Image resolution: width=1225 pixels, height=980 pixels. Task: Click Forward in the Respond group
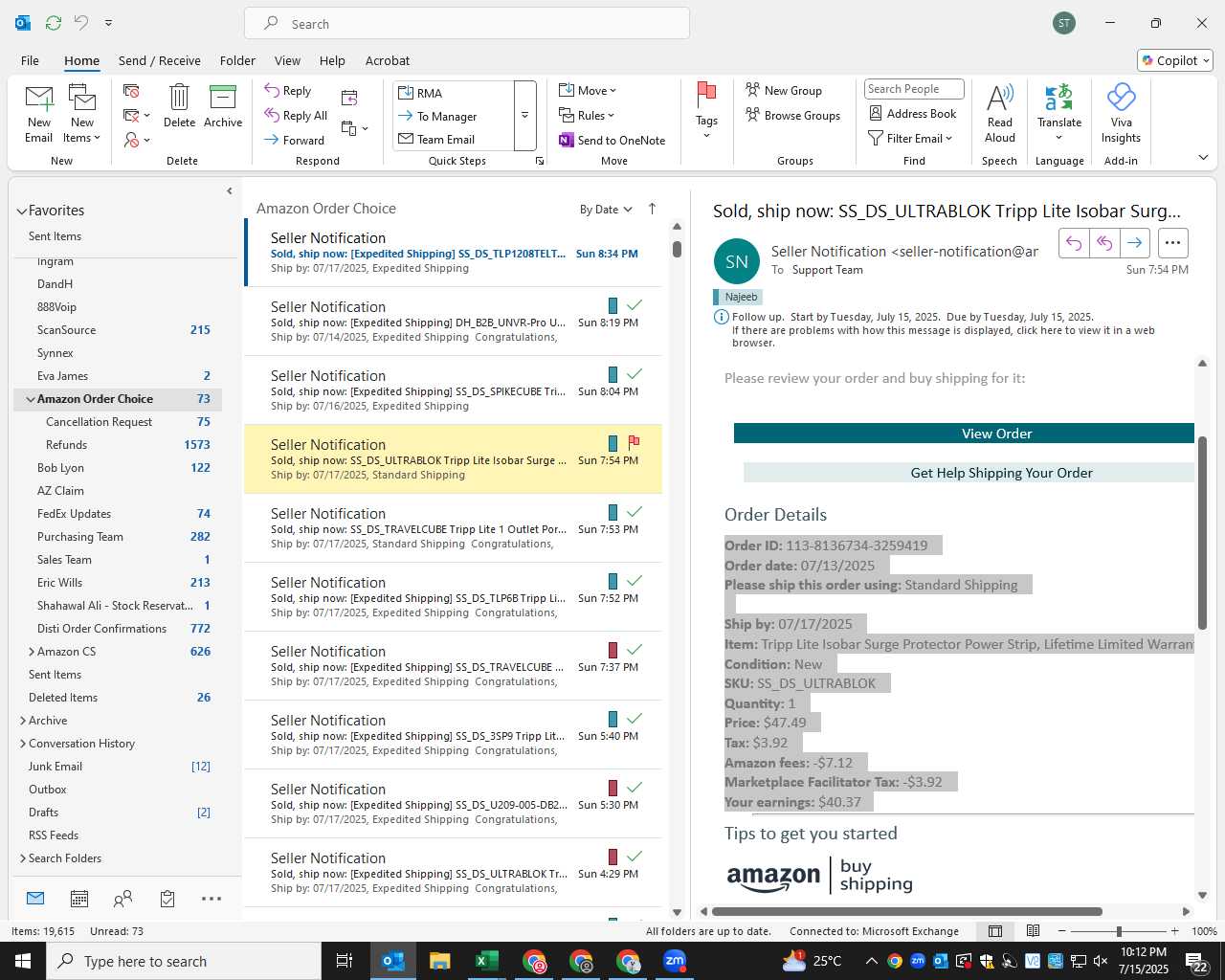(x=295, y=140)
